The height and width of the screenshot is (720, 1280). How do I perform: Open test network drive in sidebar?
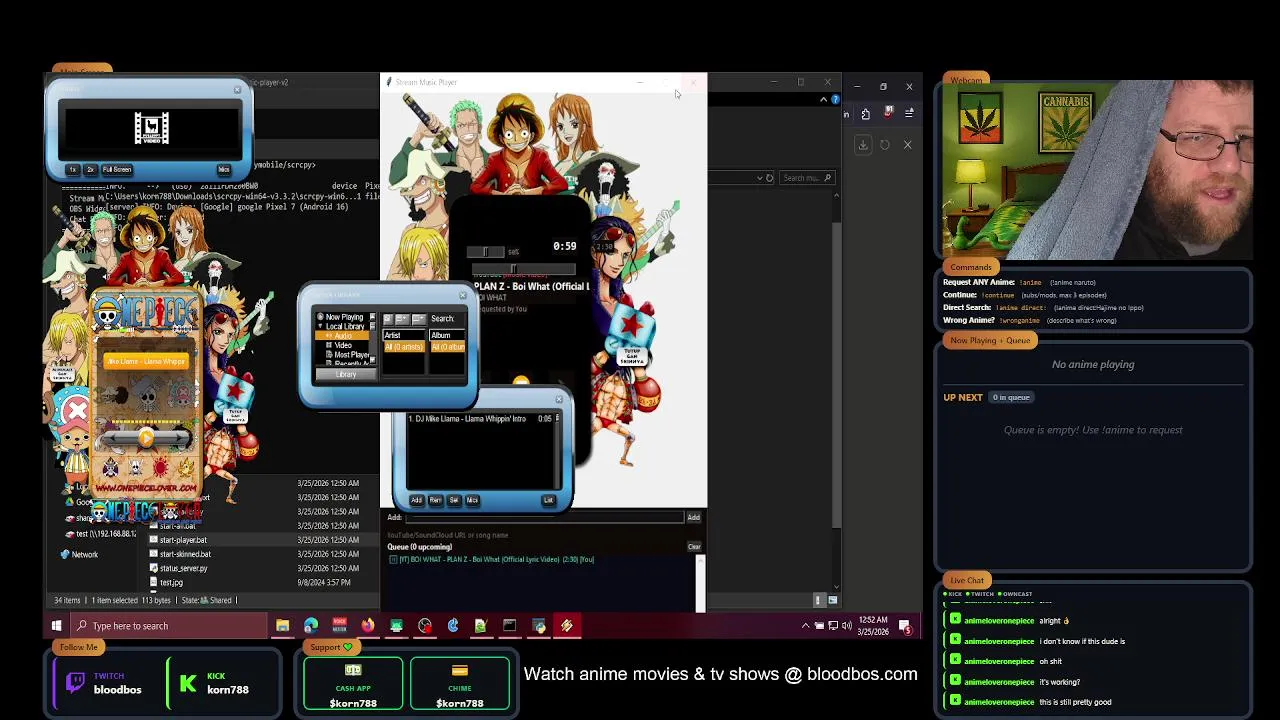click(100, 534)
